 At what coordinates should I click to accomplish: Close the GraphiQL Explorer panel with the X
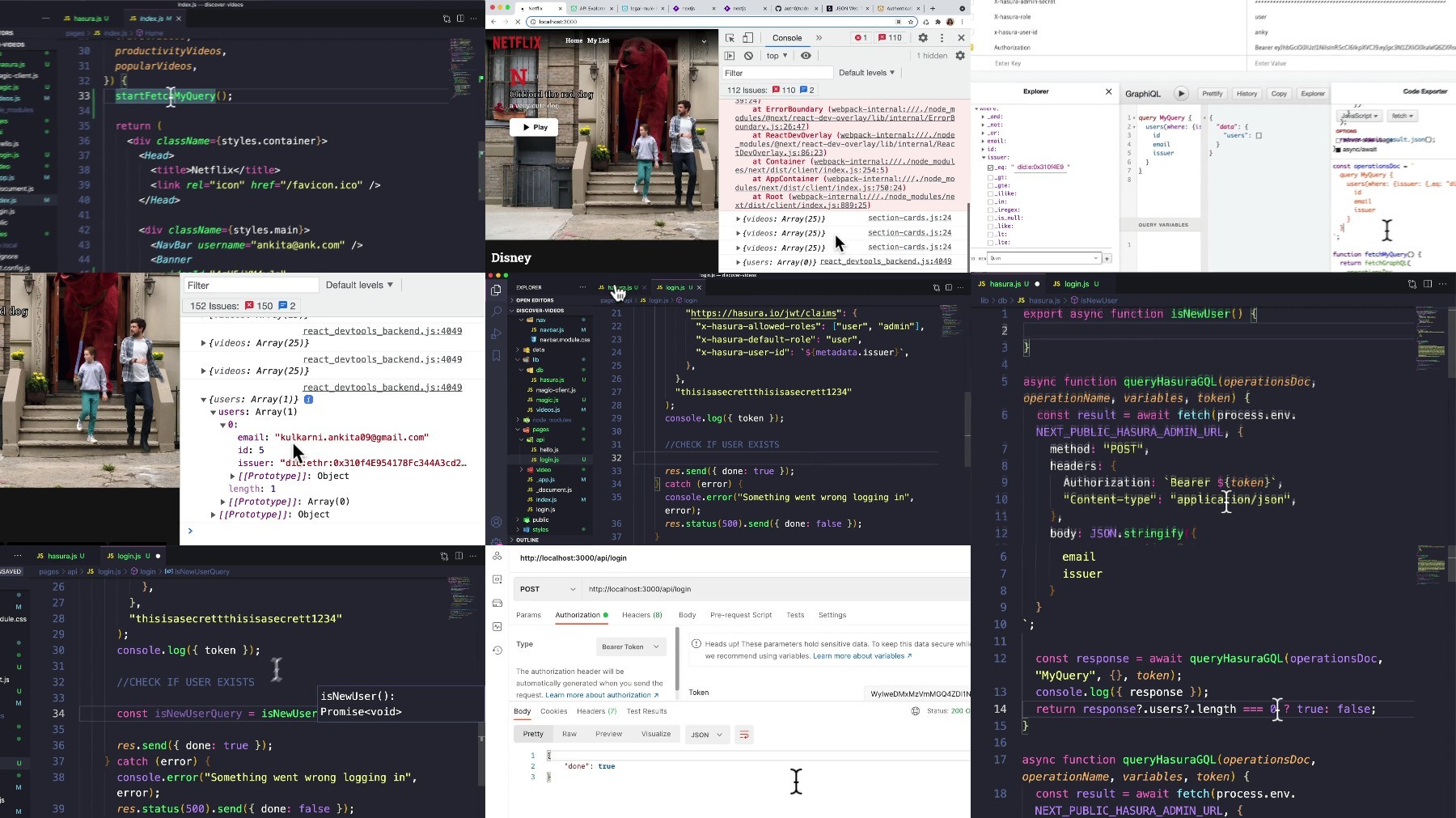(x=1108, y=92)
